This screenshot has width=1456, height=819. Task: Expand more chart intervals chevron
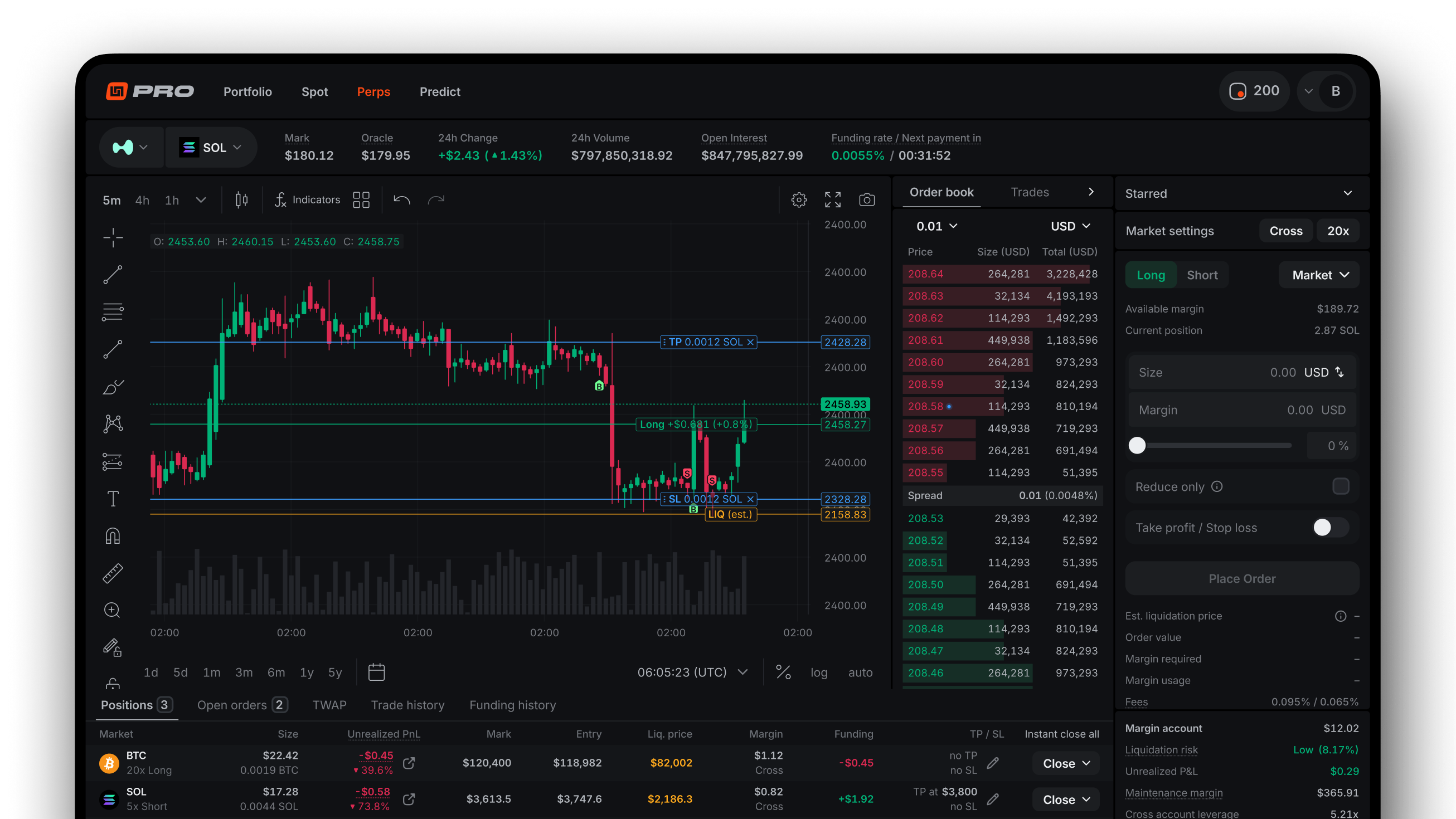pos(201,200)
